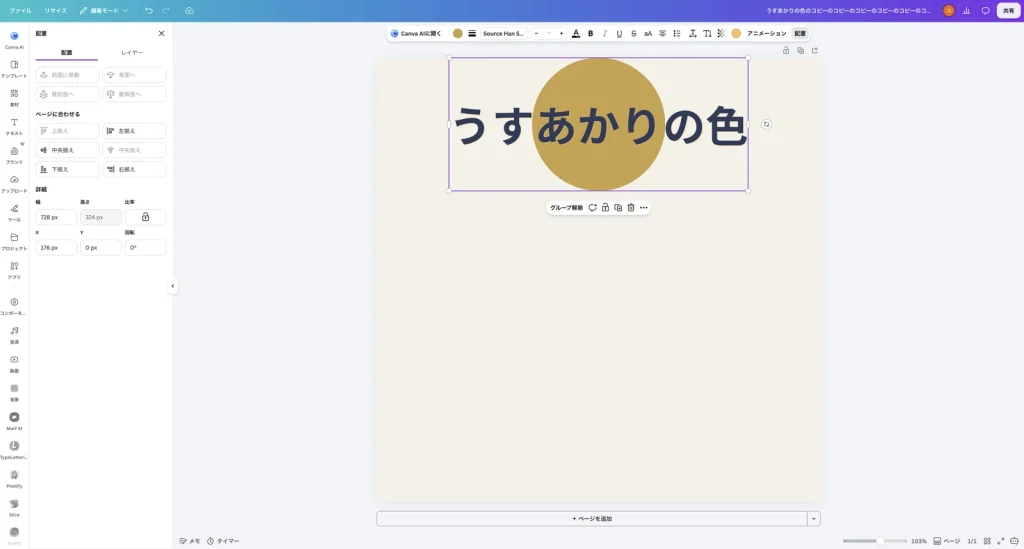
Task: Open the gold fill color swatch in toolbar
Action: pos(458,33)
